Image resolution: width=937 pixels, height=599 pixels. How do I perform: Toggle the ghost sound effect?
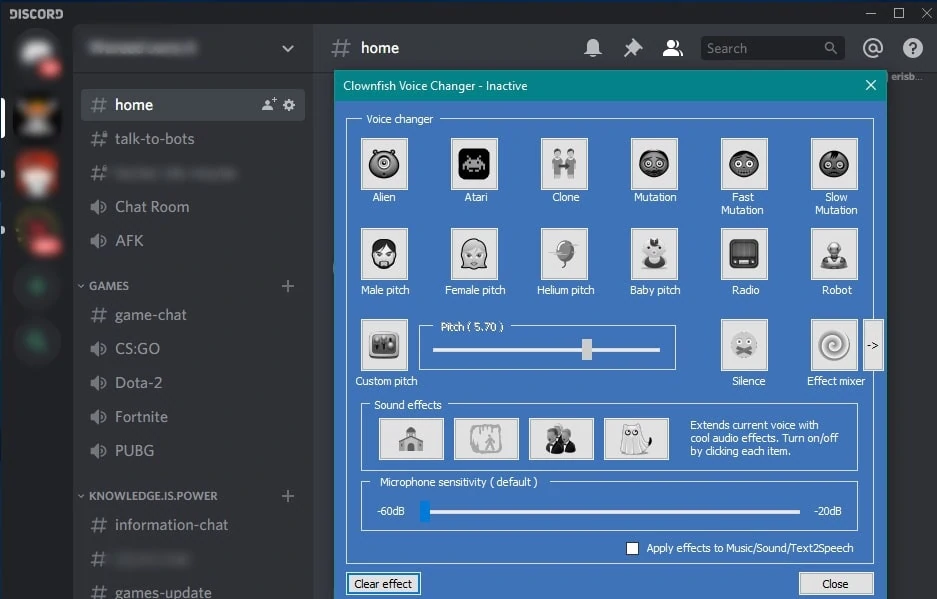[x=636, y=439]
